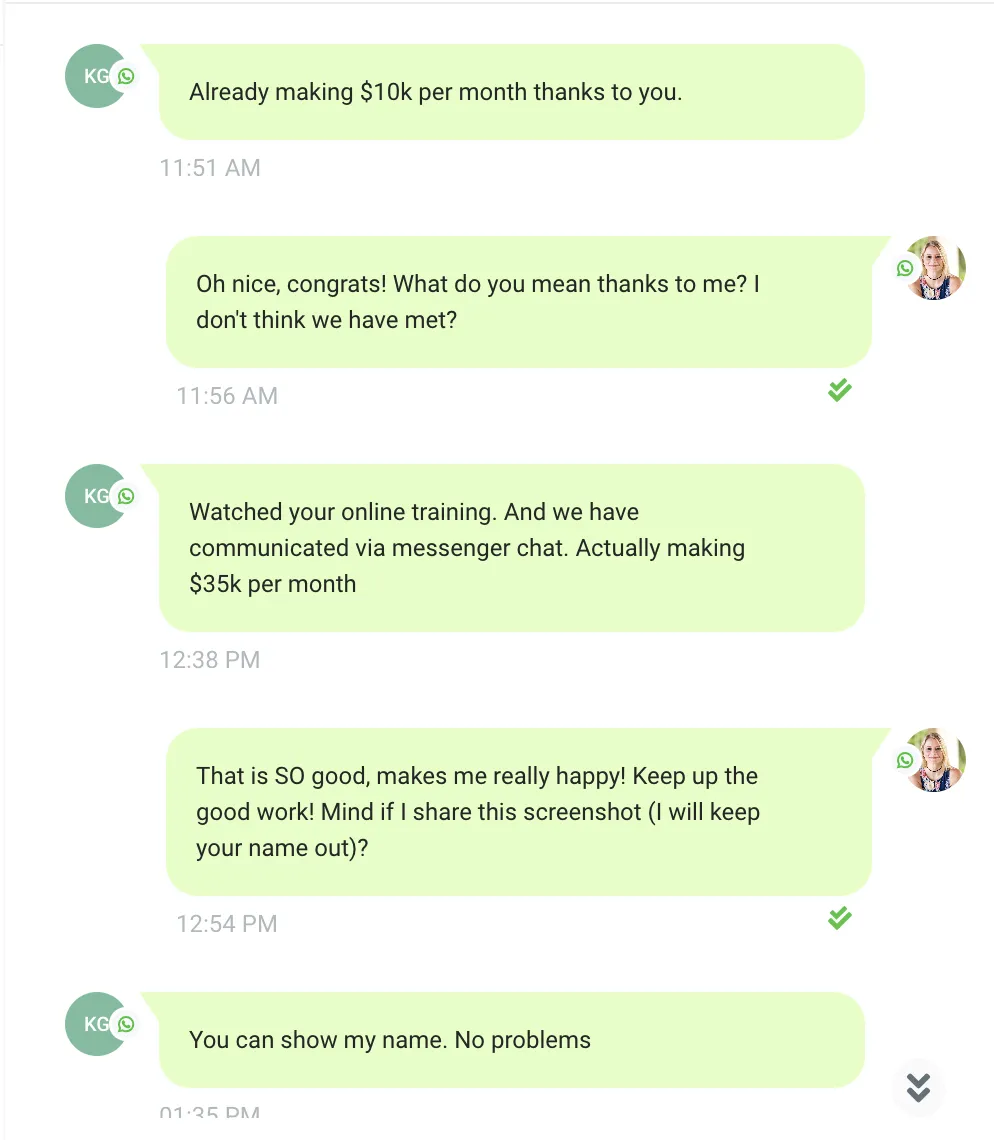Click the double-check read receipt at 11:56 AM
994x1140 pixels.
840,390
